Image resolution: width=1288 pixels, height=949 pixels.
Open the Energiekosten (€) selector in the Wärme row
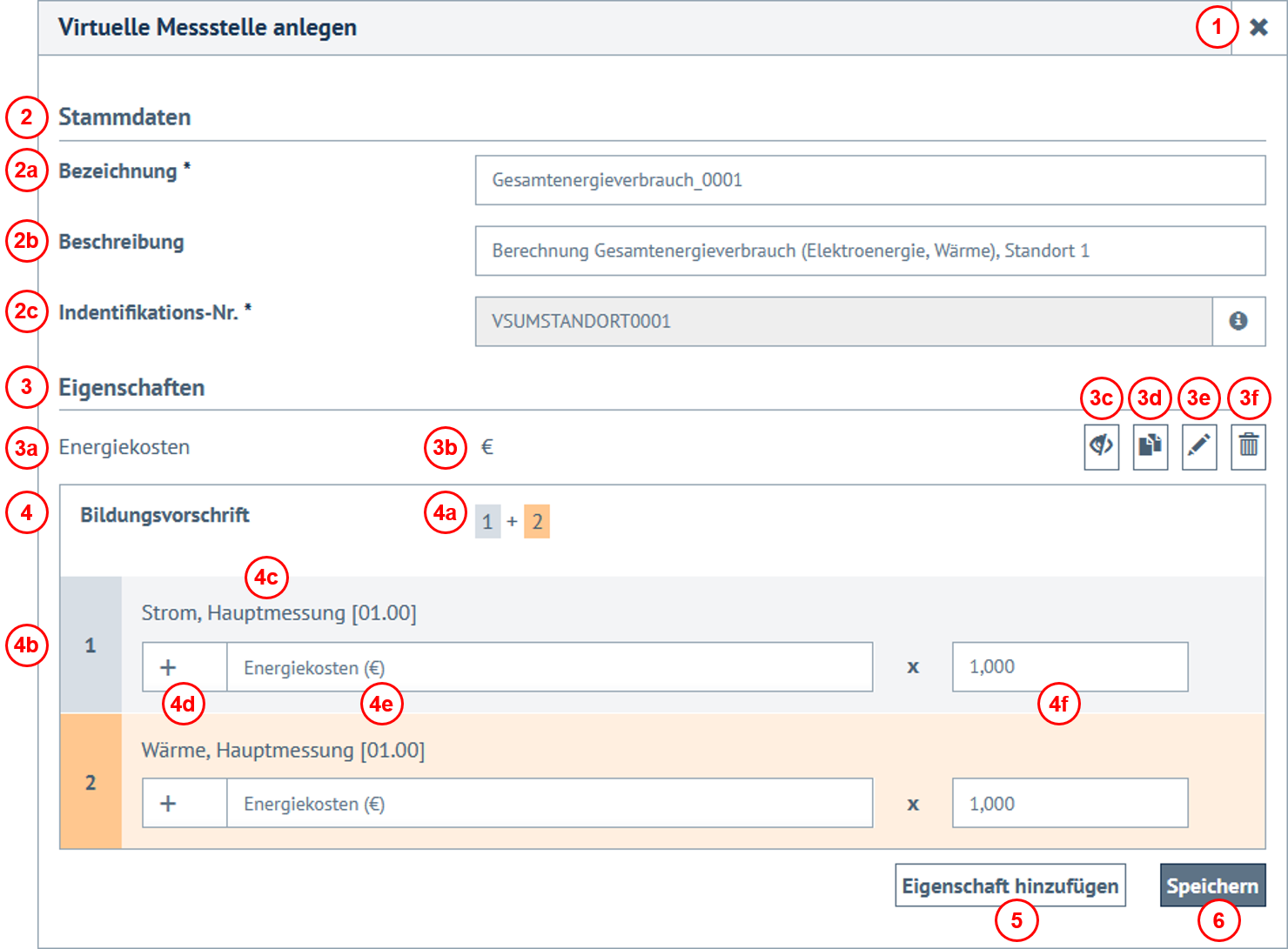550,802
